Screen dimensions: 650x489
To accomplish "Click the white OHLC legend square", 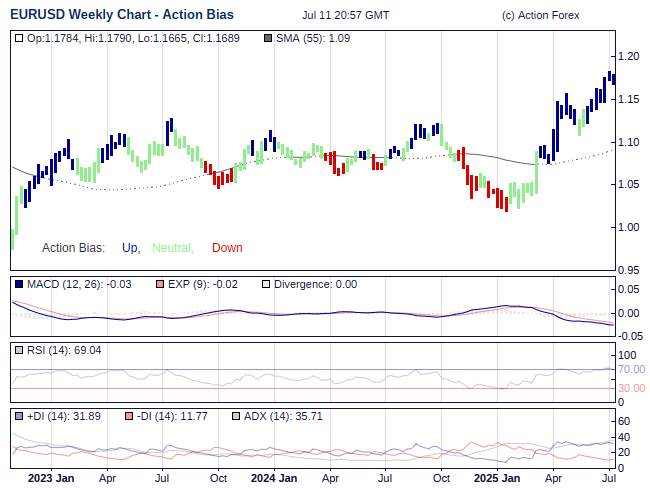I will coord(19,38).
